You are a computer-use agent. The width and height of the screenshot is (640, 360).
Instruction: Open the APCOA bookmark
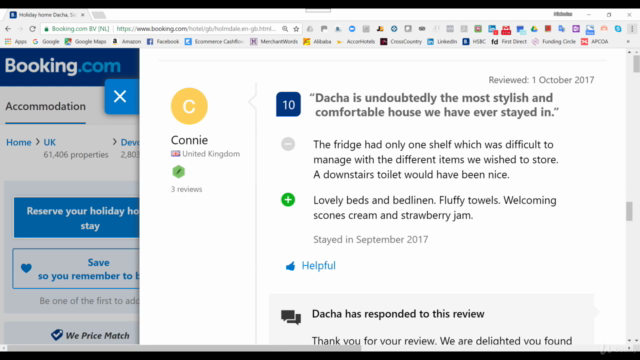pyautogui.click(x=595, y=42)
